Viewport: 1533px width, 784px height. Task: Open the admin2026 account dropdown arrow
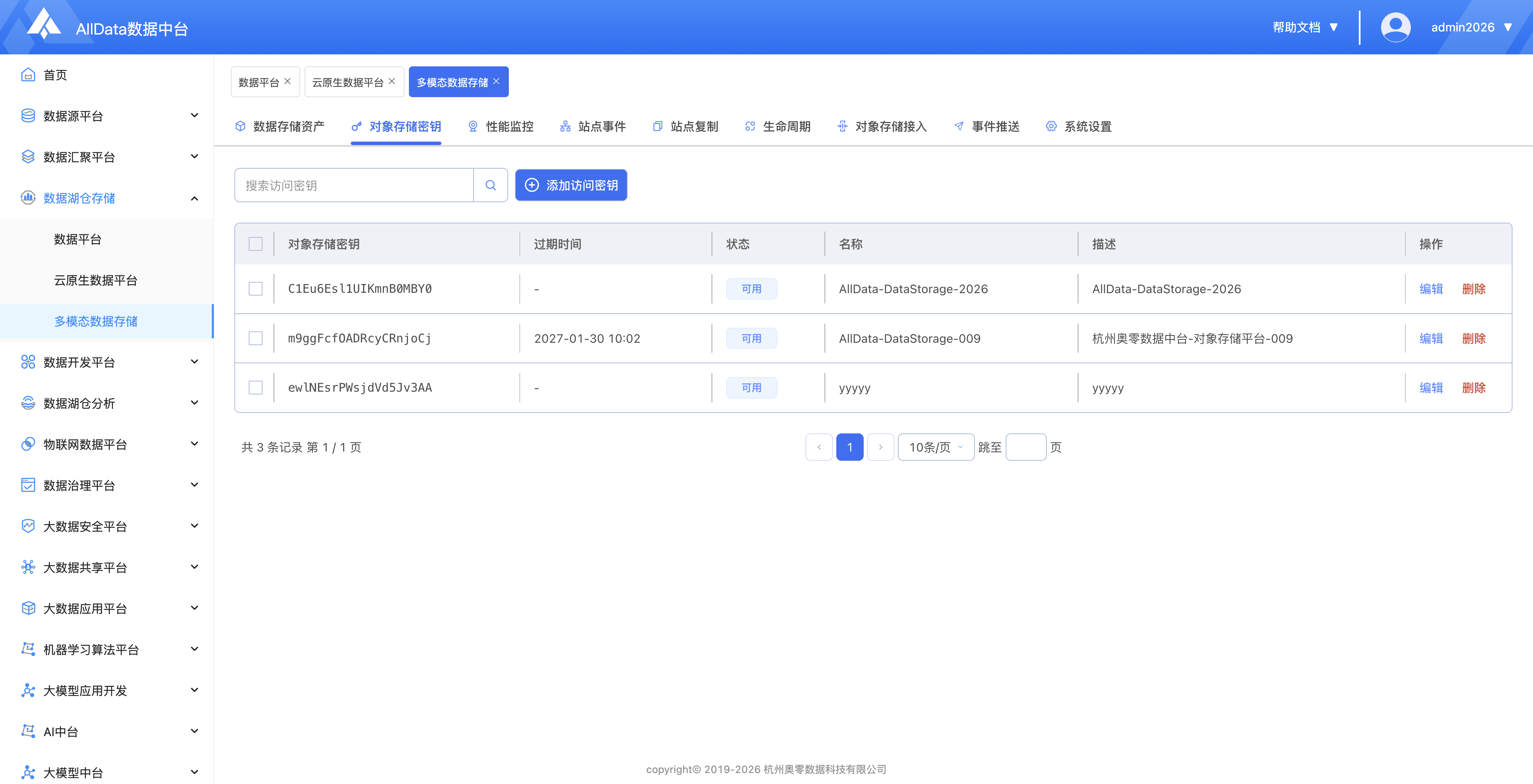(x=1508, y=27)
